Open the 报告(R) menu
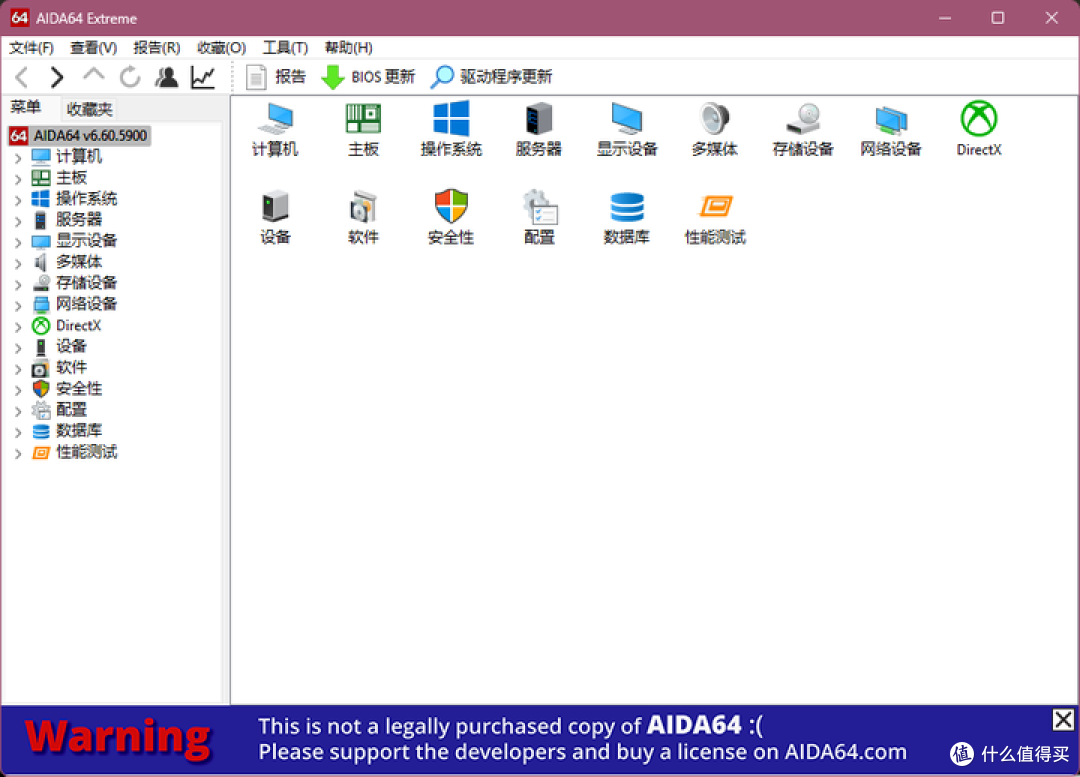The width and height of the screenshot is (1080, 777). [156, 48]
